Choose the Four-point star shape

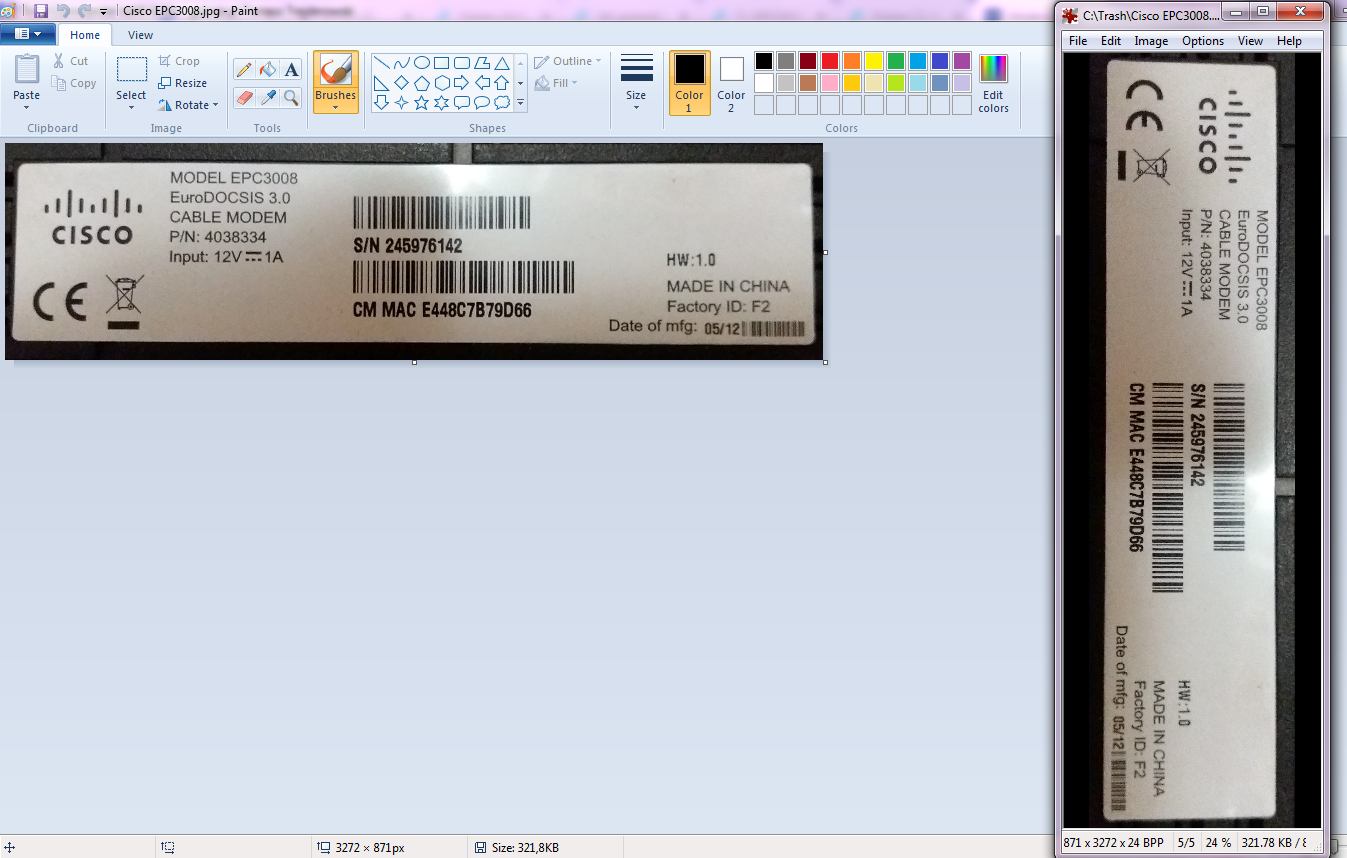coord(401,102)
